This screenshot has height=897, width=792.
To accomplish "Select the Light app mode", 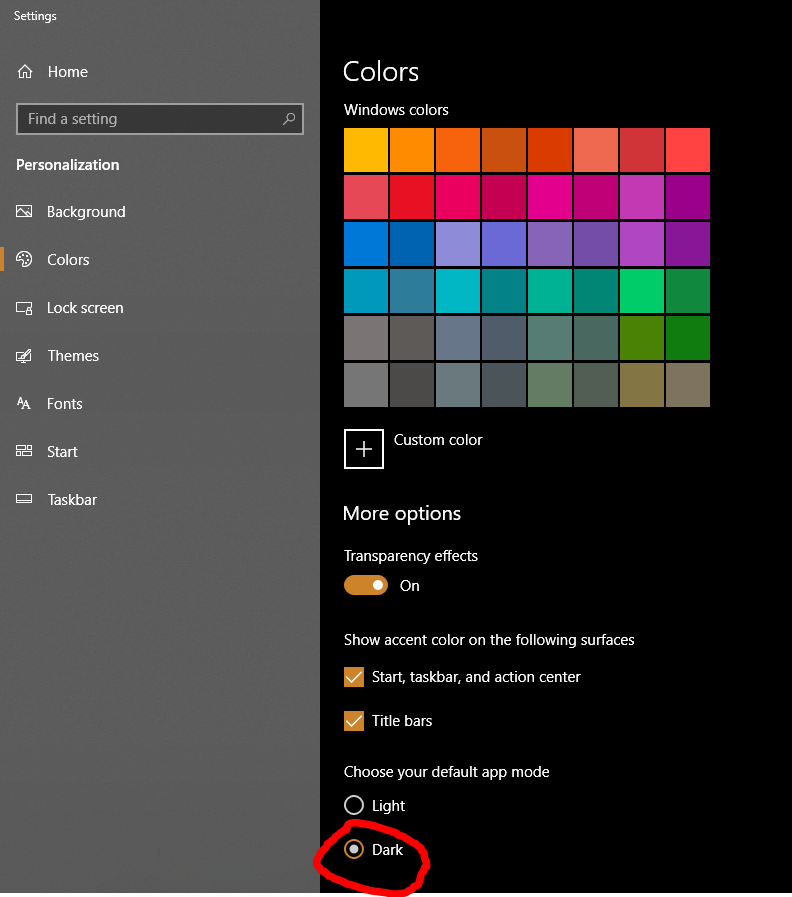I will pyautogui.click(x=354, y=805).
